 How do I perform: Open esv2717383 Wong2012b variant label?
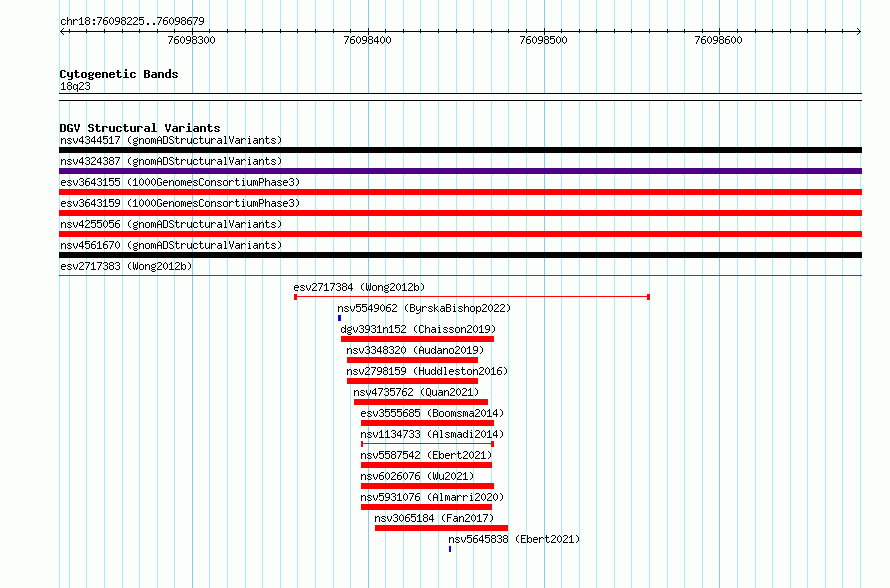coord(126,266)
